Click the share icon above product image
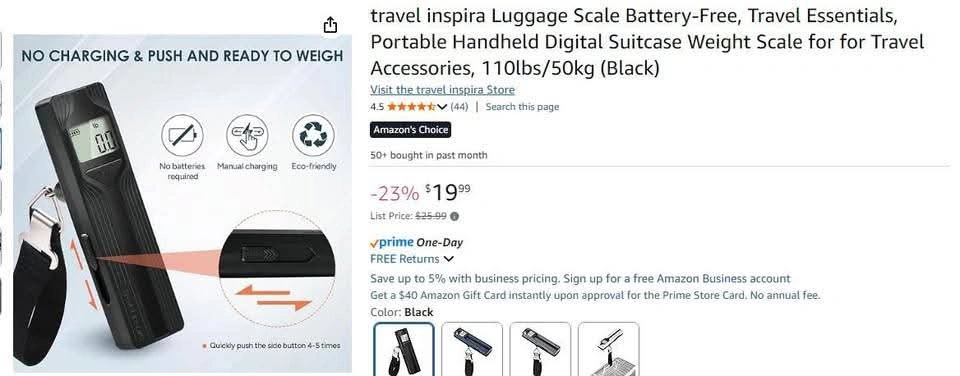The height and width of the screenshot is (376, 960). 329,24
